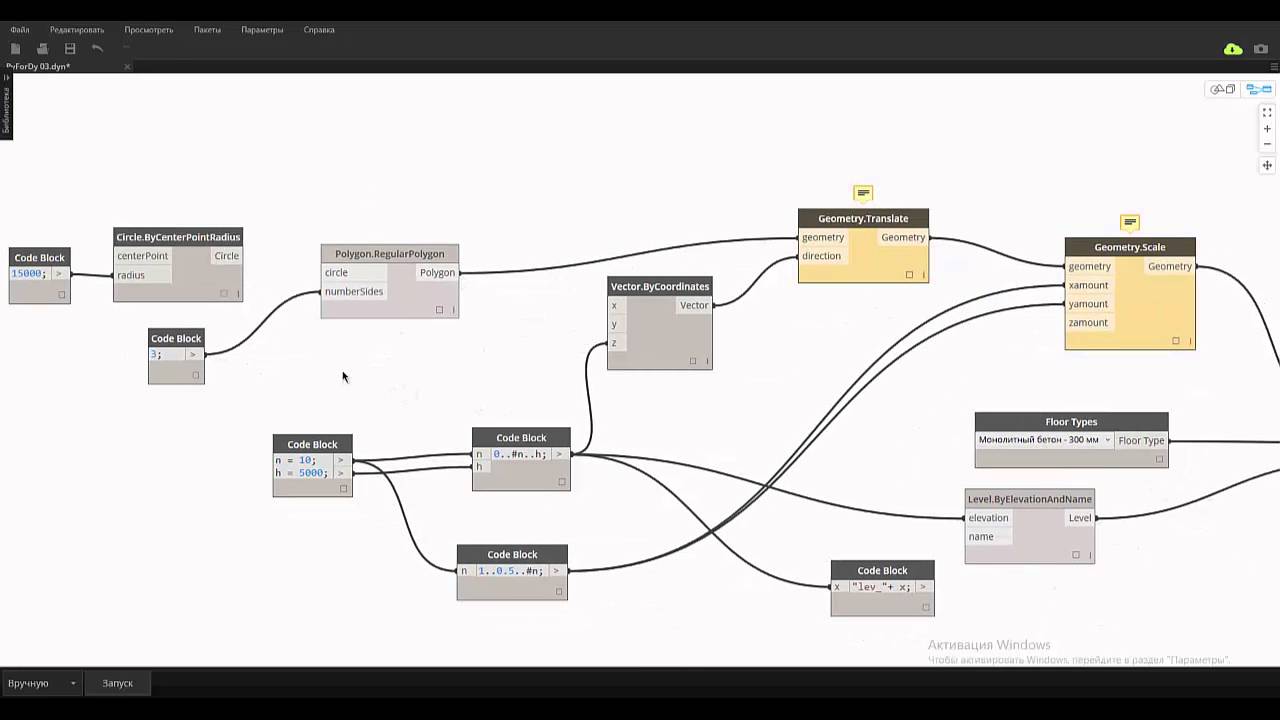The width and height of the screenshot is (1280, 720).
Task: Switch to 3D geometry background view icon
Action: [1222, 89]
